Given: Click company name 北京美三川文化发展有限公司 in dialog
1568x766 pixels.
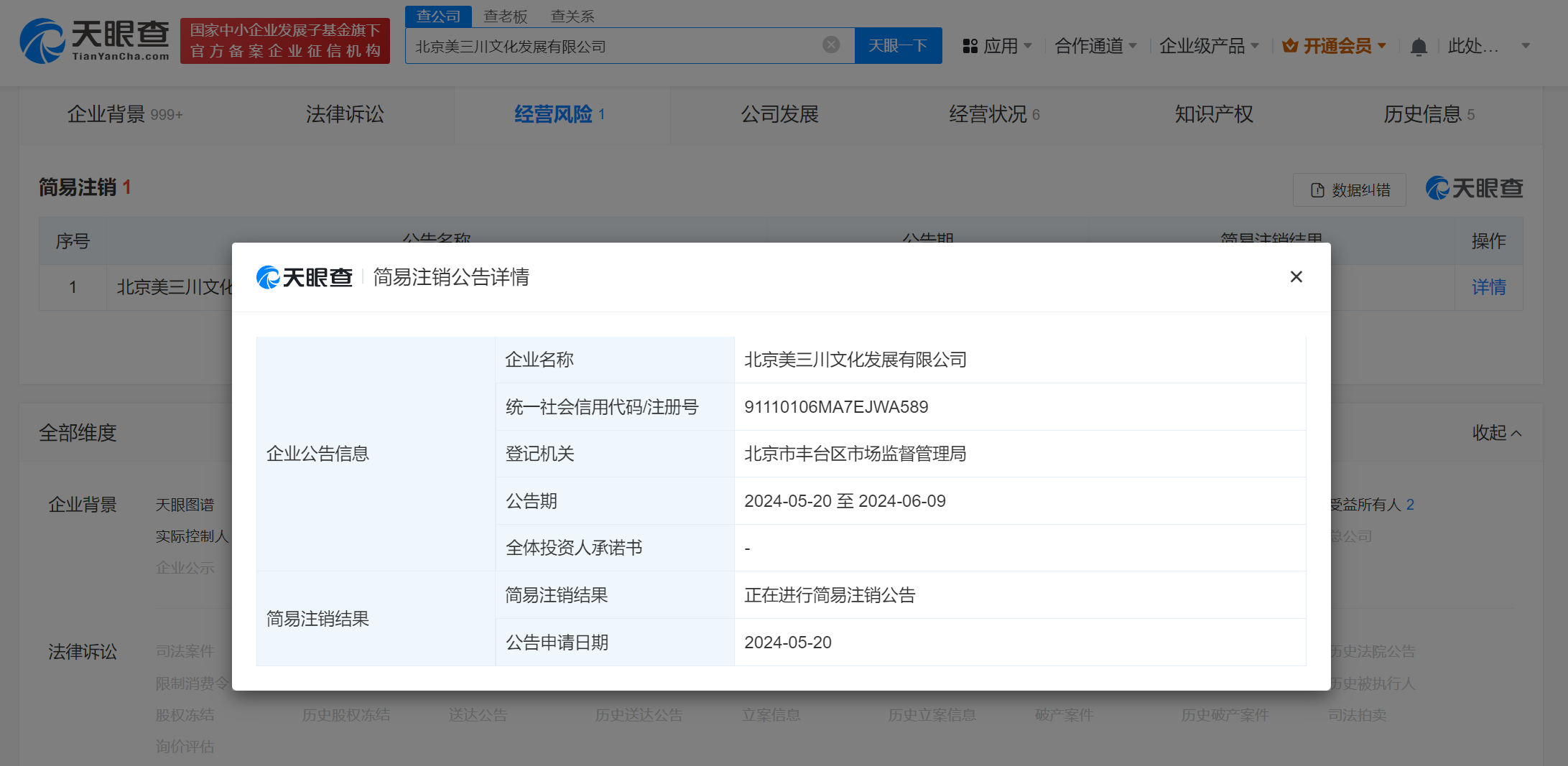Looking at the screenshot, I should [855, 360].
